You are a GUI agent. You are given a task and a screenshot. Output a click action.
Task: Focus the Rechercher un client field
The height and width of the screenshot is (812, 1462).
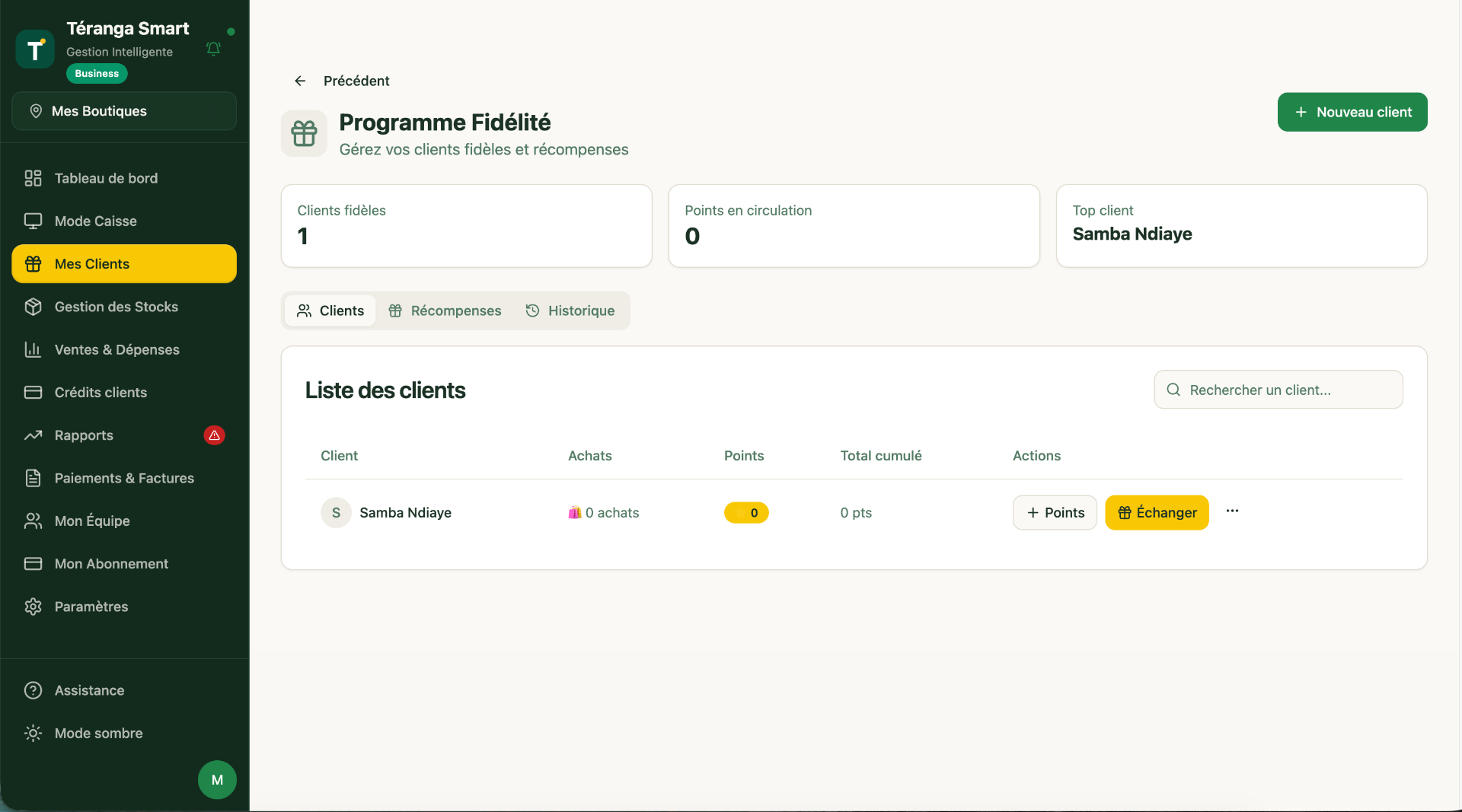pyautogui.click(x=1278, y=390)
